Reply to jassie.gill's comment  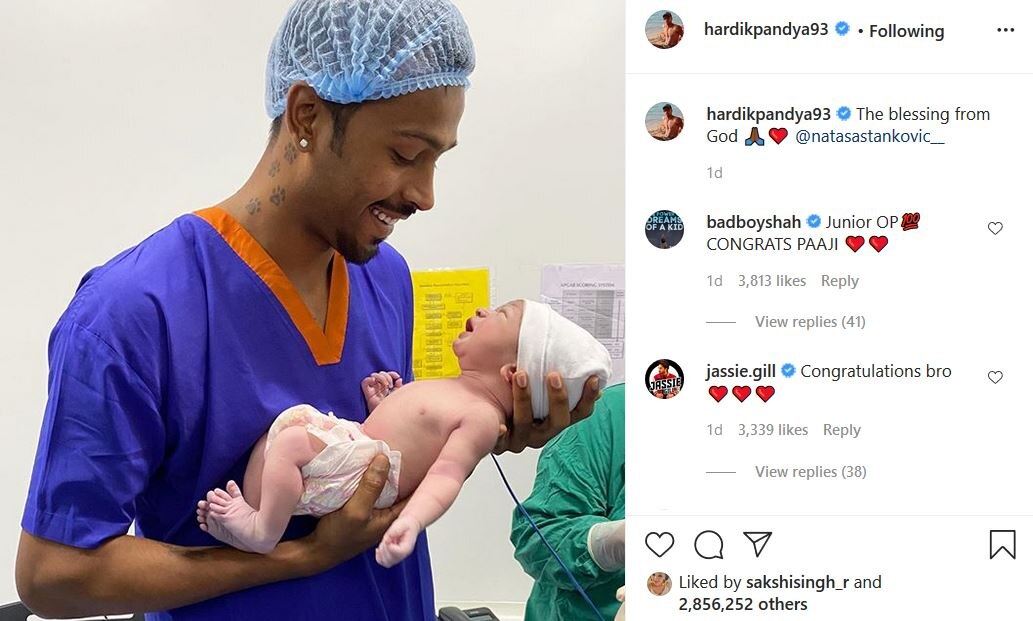pos(841,430)
